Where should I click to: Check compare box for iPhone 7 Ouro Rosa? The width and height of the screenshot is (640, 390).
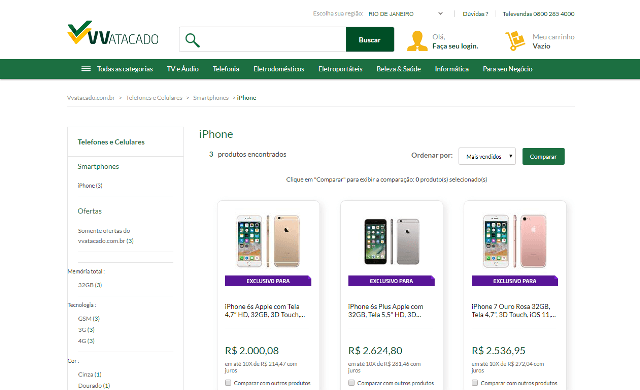(x=475, y=383)
